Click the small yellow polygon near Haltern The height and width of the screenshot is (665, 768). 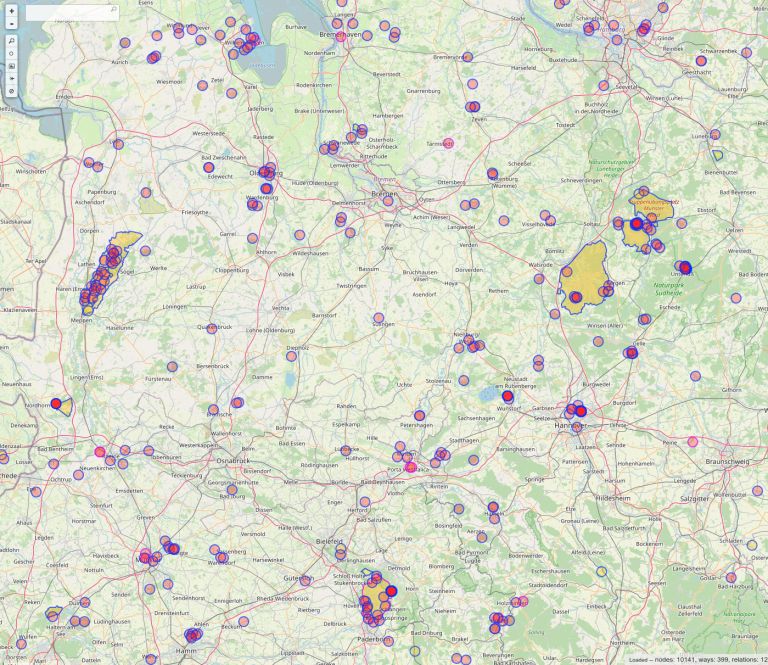pos(54,611)
